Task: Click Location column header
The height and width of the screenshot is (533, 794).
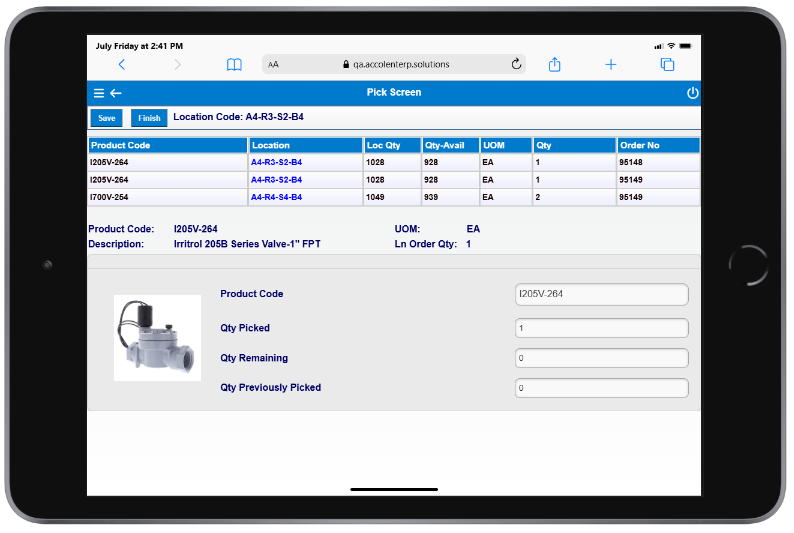Action: [x=306, y=145]
